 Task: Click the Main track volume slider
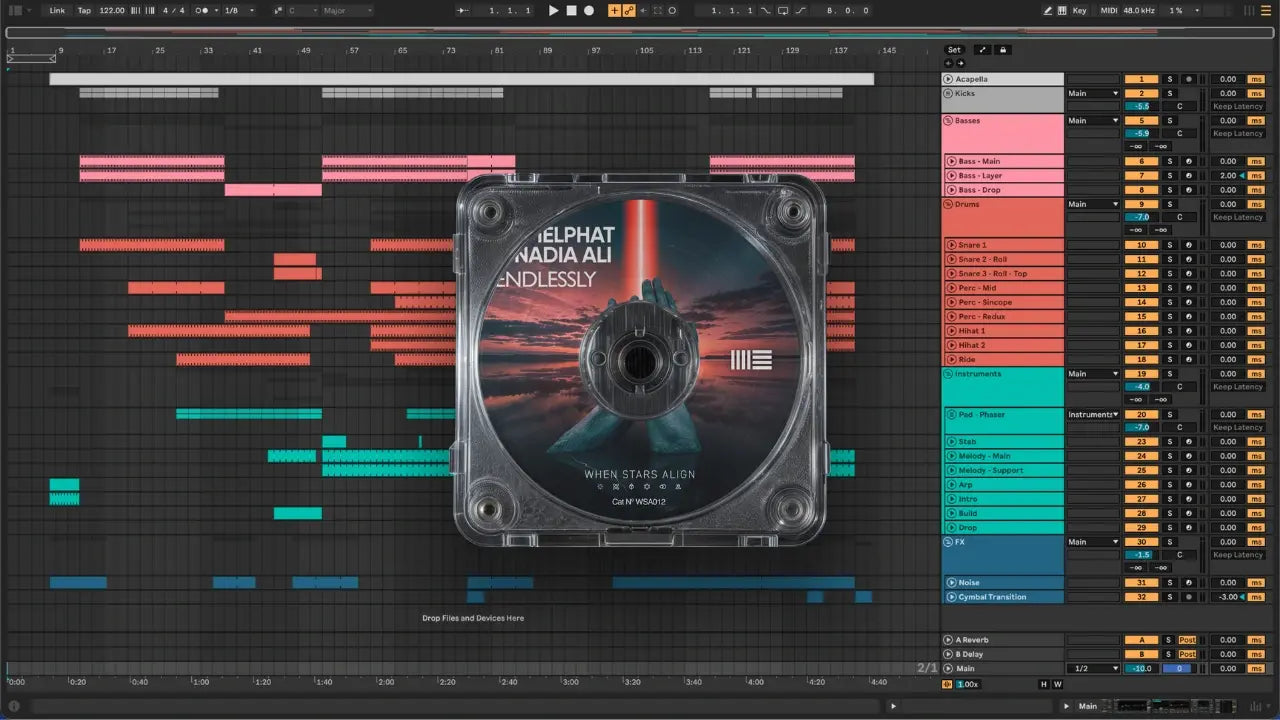1141,668
